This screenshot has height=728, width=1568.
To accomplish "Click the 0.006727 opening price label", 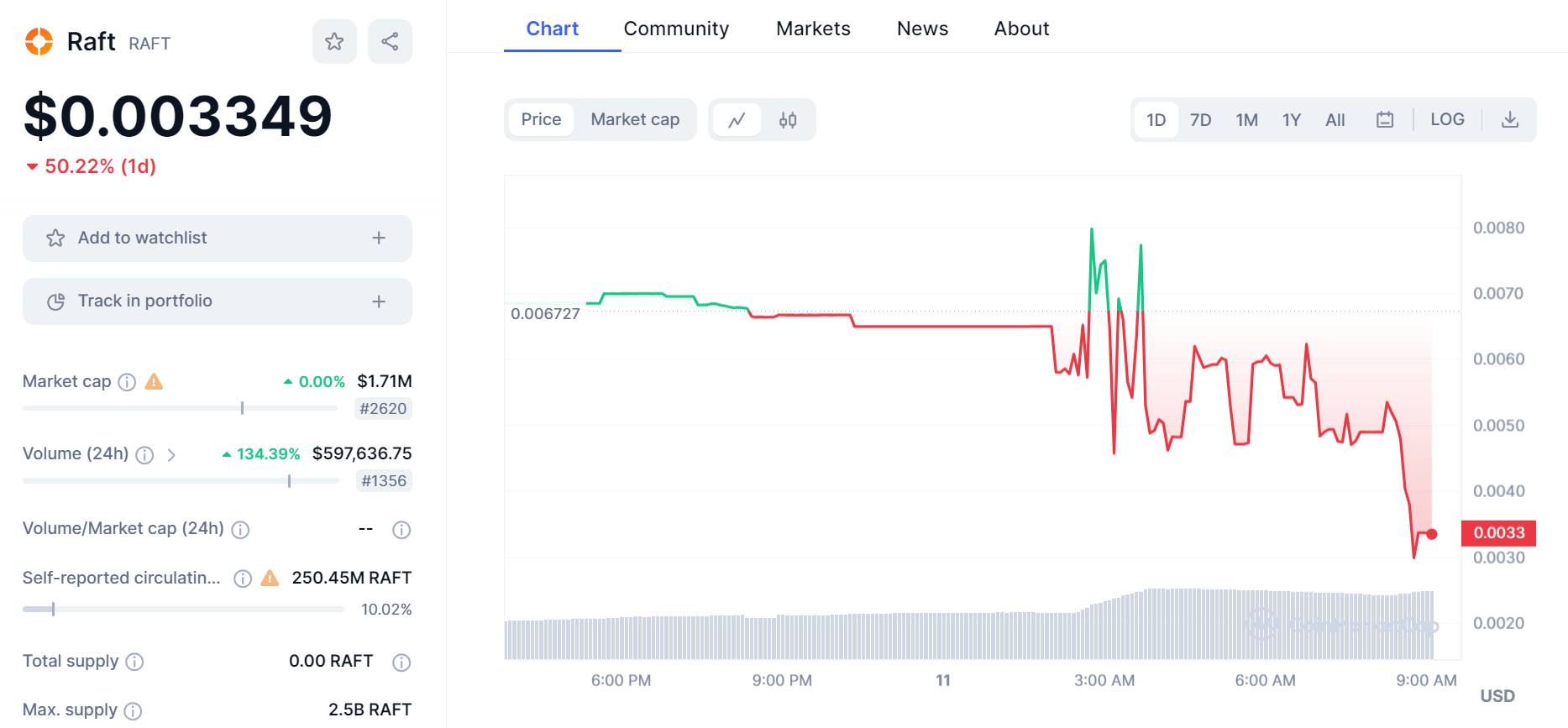I will coord(545,314).
